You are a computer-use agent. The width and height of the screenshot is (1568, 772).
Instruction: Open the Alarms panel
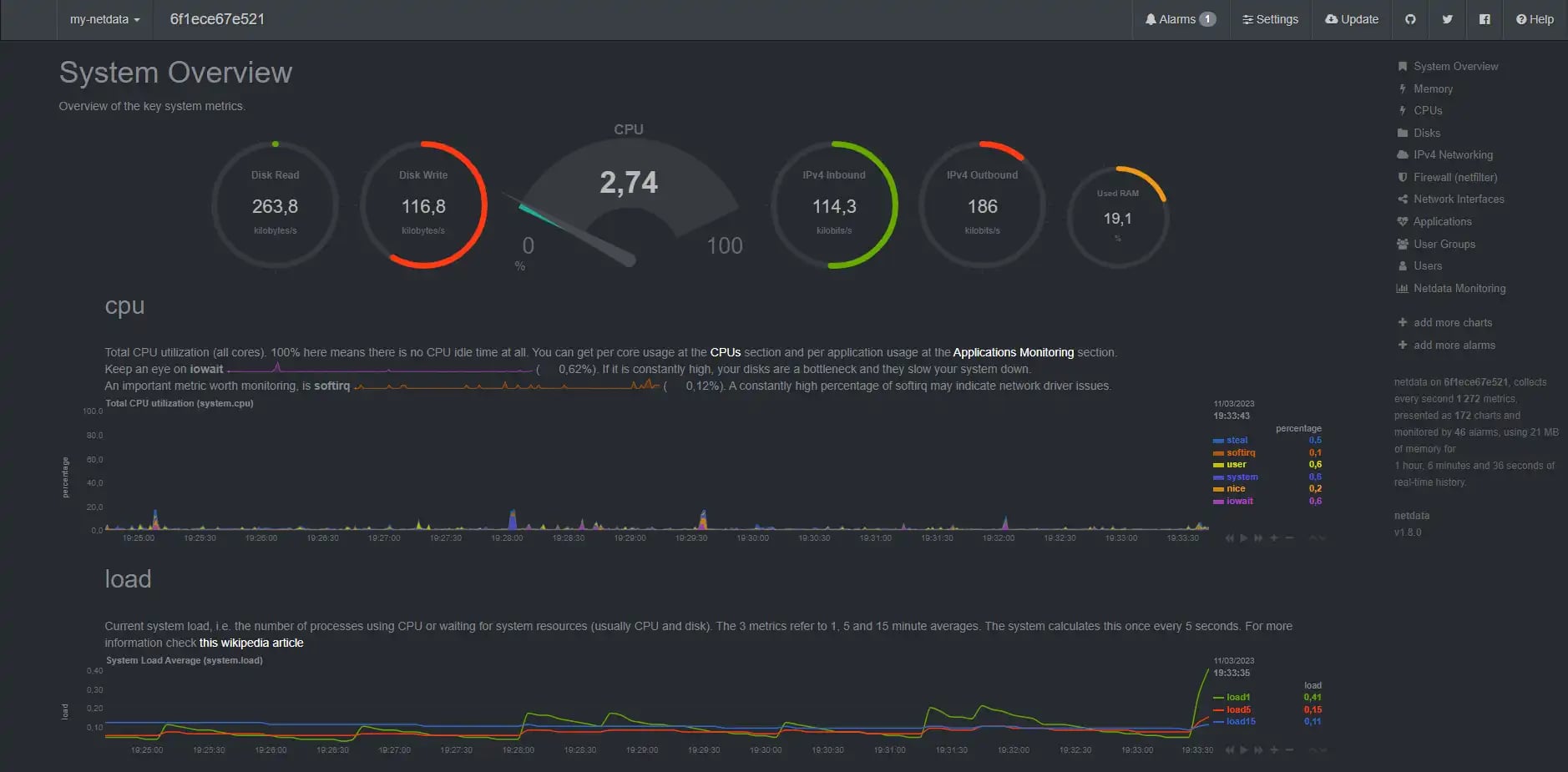(x=1180, y=19)
